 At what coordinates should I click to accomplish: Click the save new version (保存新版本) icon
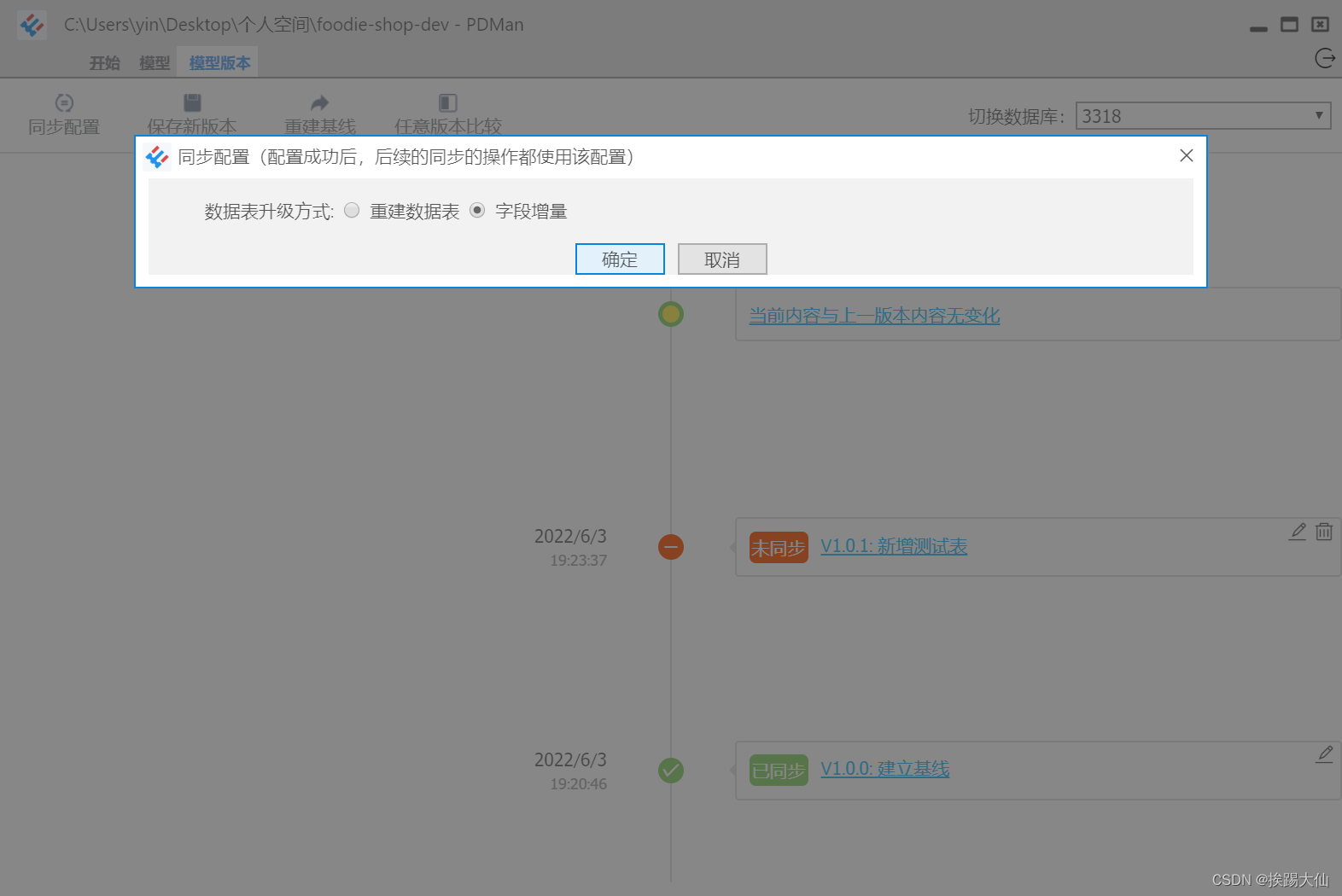192,102
